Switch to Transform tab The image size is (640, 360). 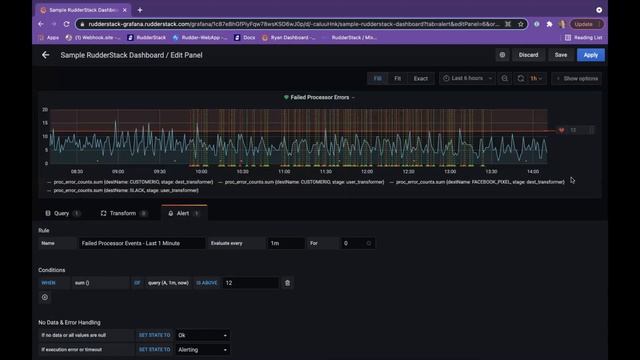coord(123,213)
